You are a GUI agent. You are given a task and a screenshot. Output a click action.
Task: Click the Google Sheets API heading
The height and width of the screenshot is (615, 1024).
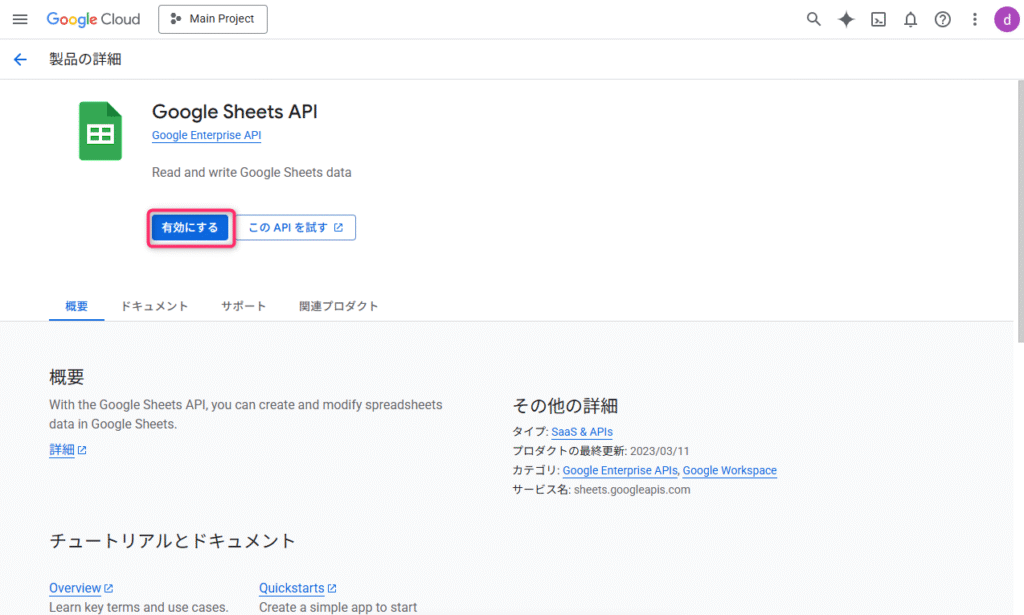234,112
